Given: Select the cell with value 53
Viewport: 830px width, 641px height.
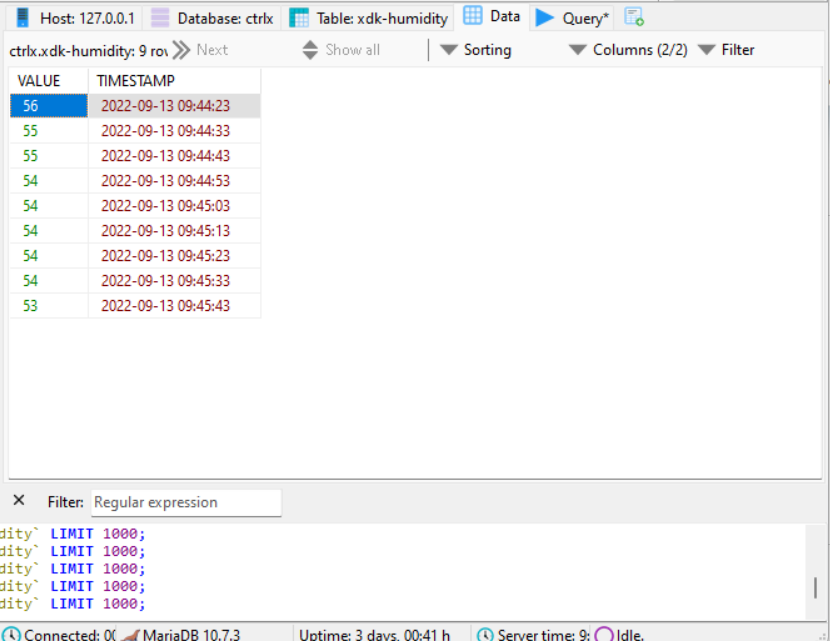Looking at the screenshot, I should (x=31, y=306).
